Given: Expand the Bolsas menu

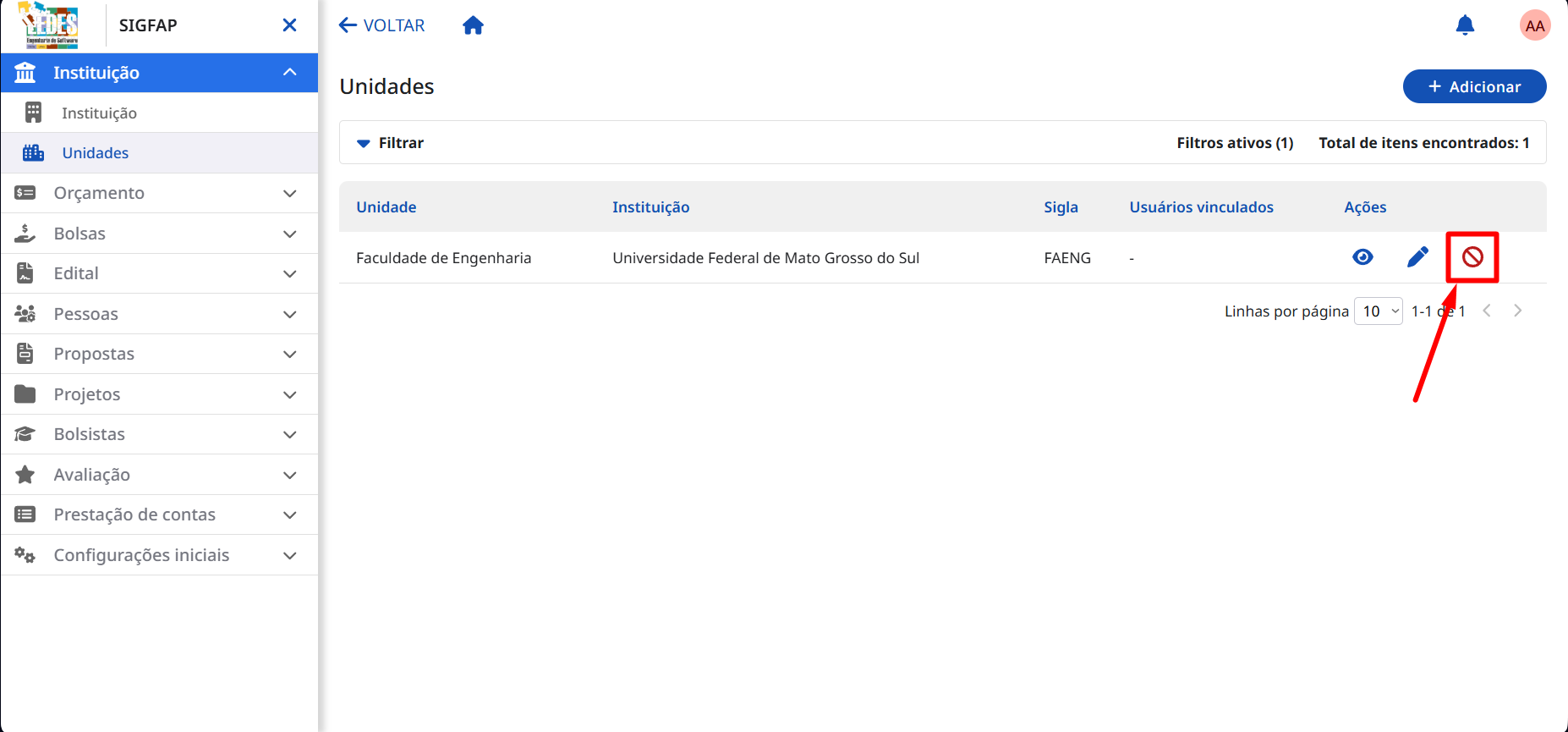Looking at the screenshot, I should pyautogui.click(x=159, y=234).
